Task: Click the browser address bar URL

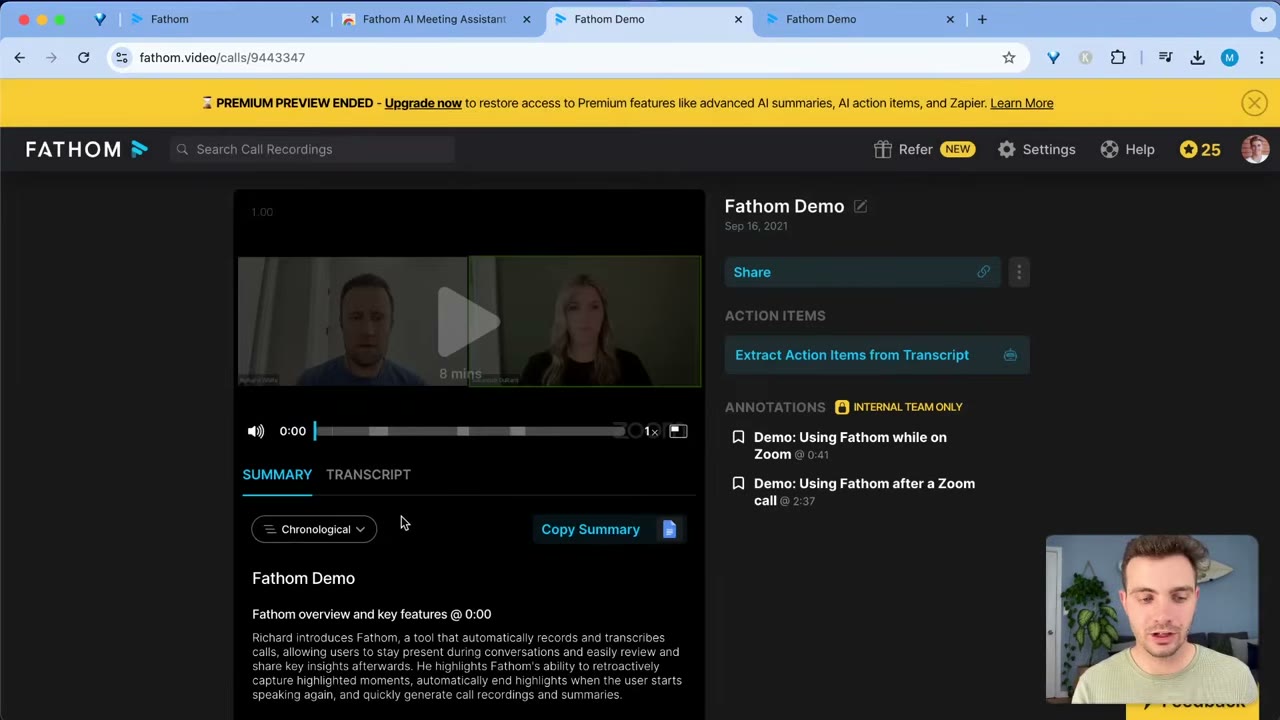Action: pyautogui.click(x=222, y=58)
